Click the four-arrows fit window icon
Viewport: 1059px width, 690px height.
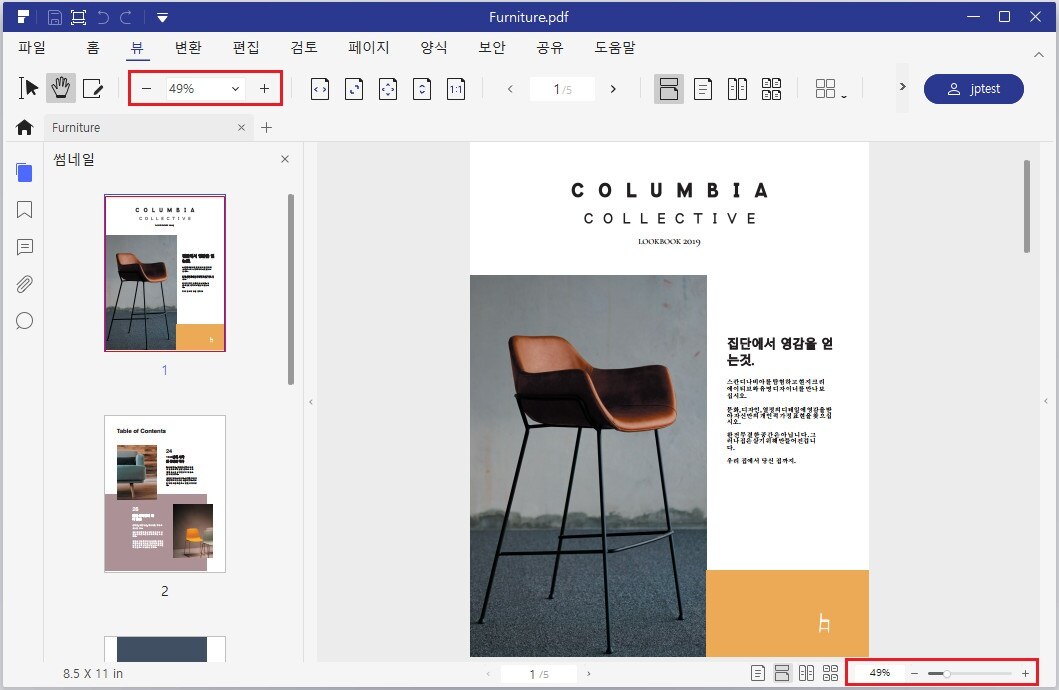(388, 88)
